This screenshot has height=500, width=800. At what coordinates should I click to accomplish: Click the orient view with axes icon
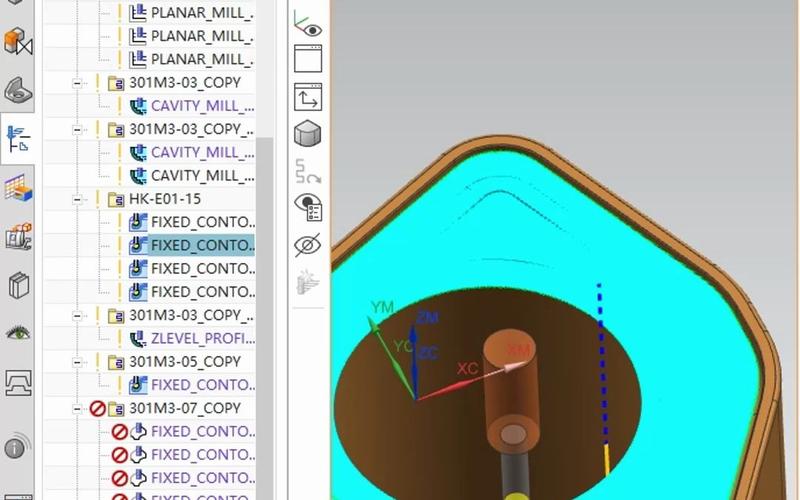click(307, 97)
